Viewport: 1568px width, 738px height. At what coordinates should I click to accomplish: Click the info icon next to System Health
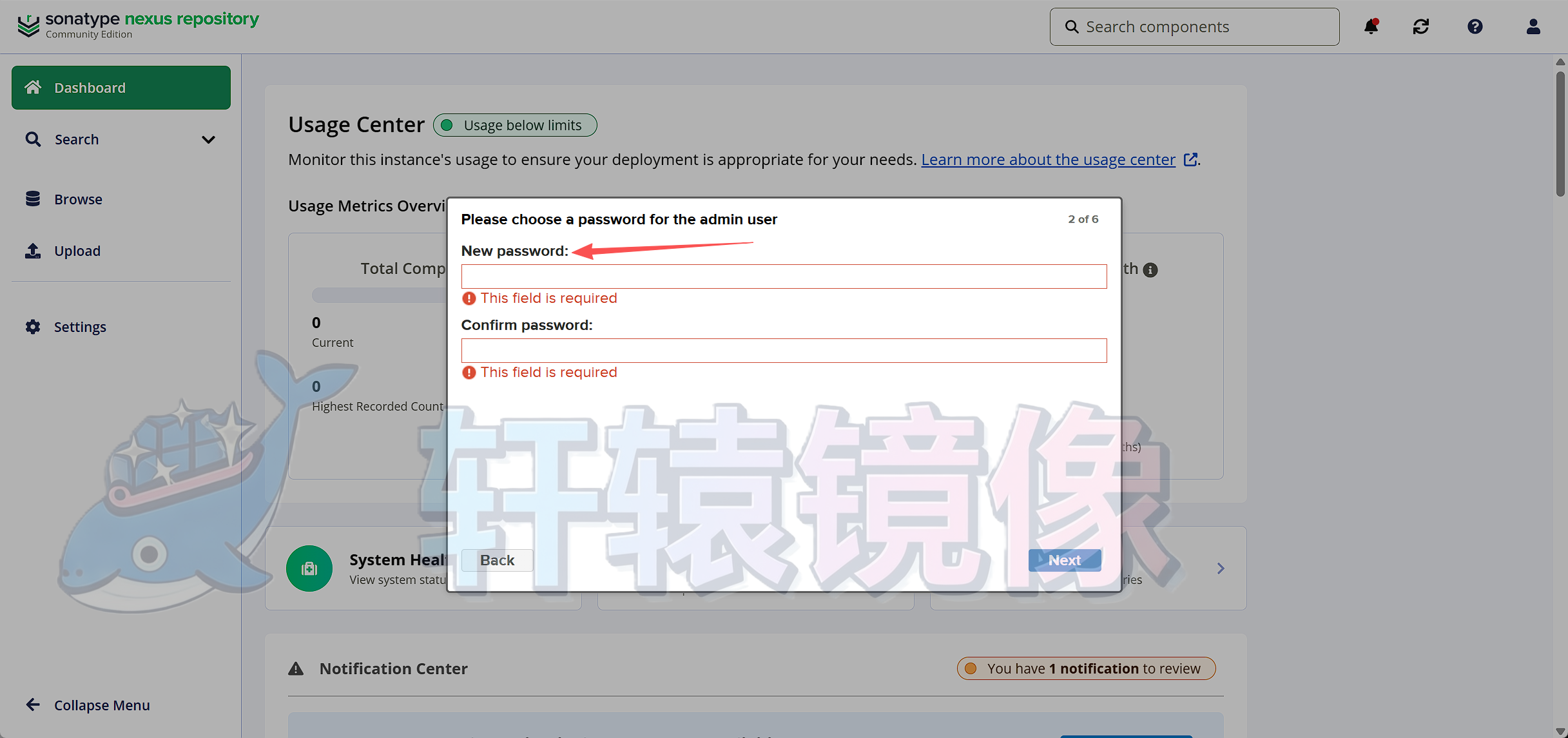point(1151,270)
